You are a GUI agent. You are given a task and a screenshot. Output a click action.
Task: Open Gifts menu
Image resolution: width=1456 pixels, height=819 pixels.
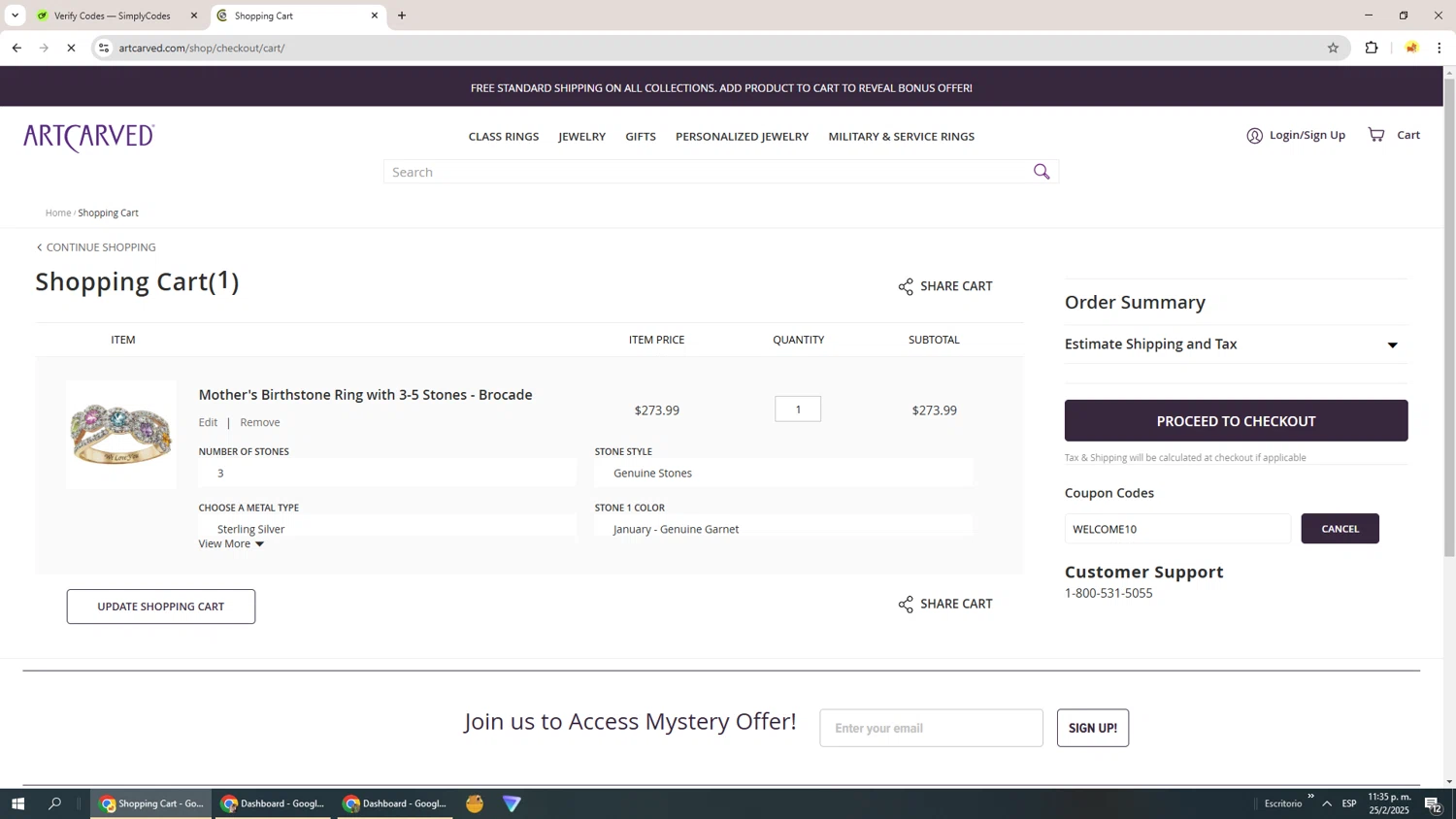(640, 136)
